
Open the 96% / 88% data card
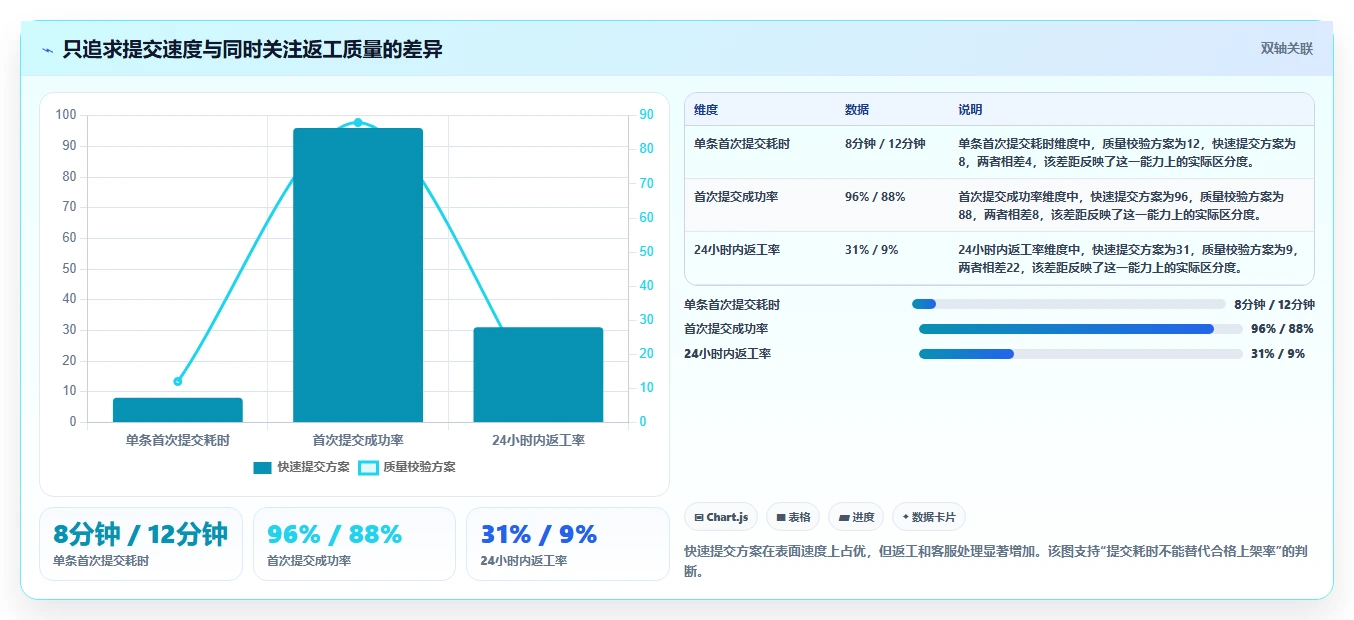[354, 544]
